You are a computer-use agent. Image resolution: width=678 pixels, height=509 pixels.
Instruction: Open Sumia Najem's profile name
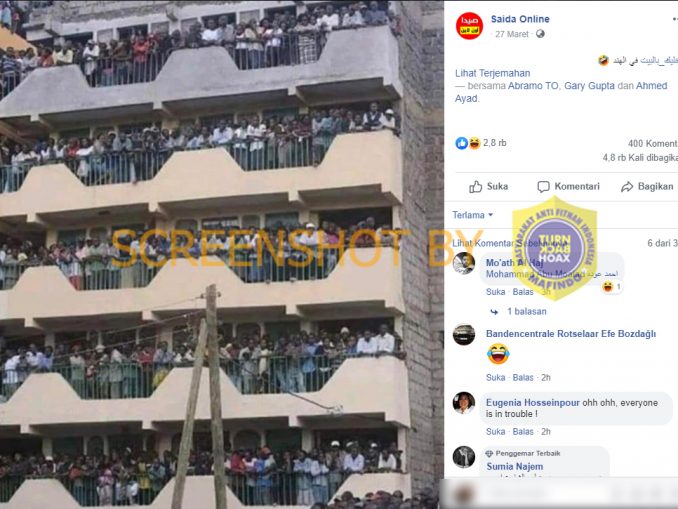click(x=515, y=467)
